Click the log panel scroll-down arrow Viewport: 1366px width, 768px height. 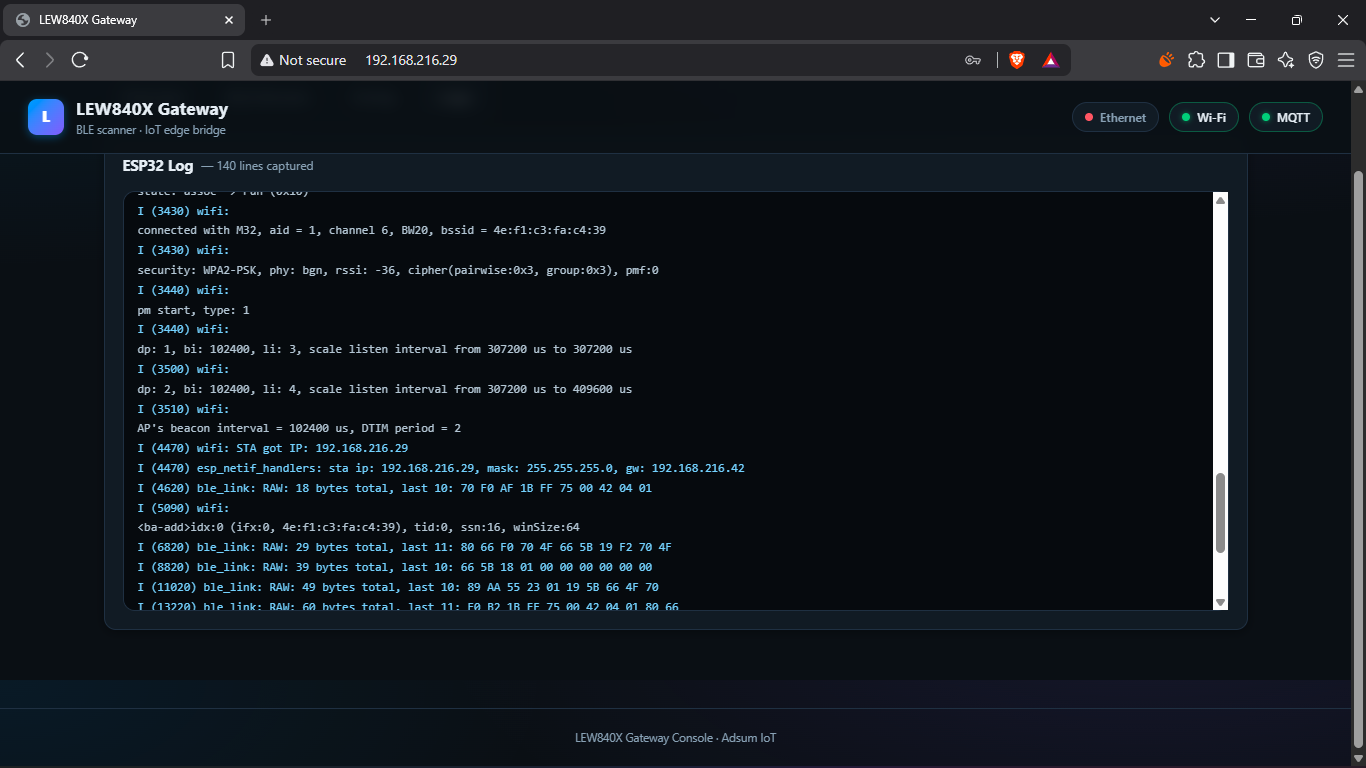click(x=1220, y=602)
